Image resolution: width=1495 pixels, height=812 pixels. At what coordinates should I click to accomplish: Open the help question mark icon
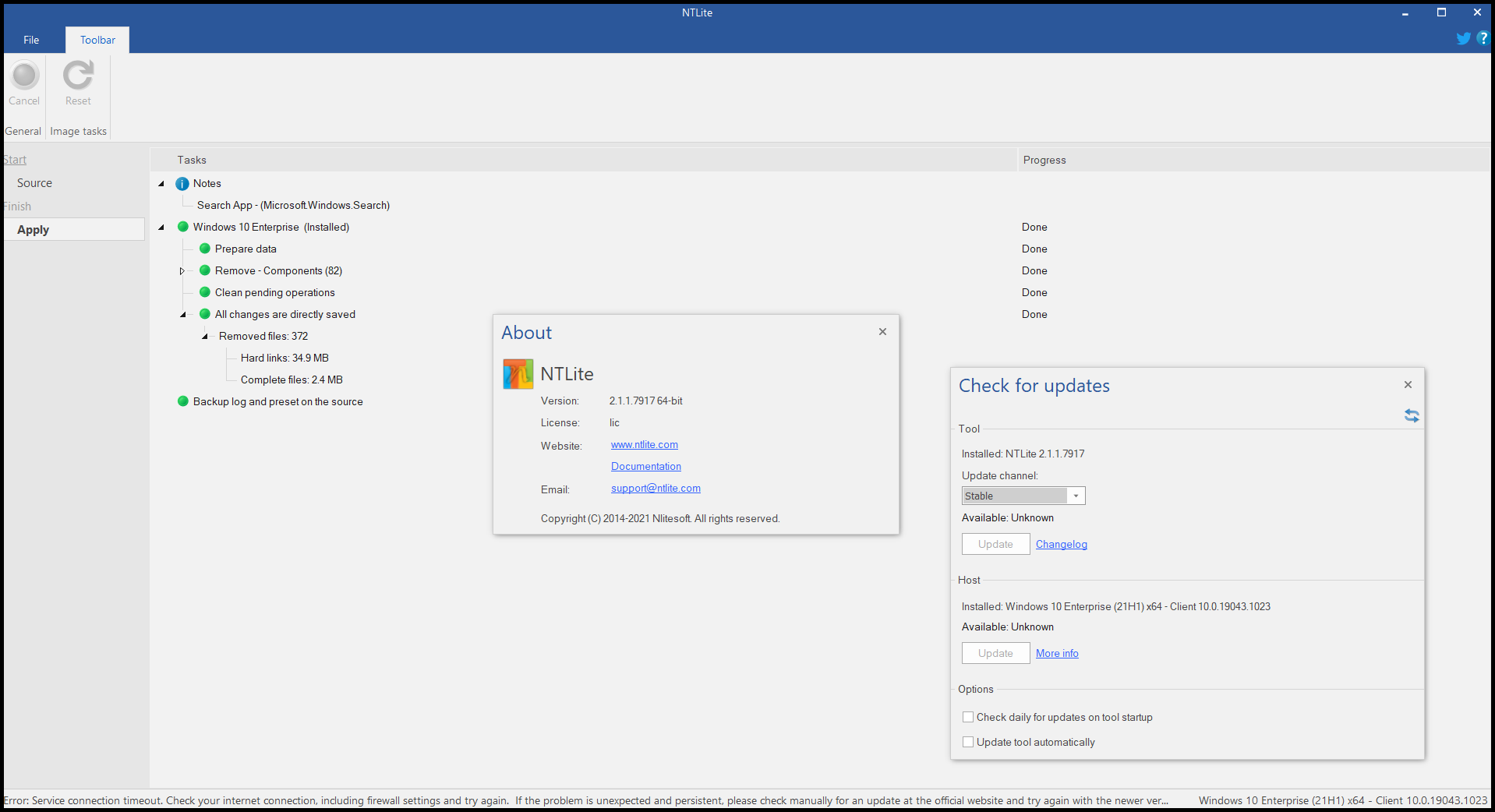[1483, 38]
